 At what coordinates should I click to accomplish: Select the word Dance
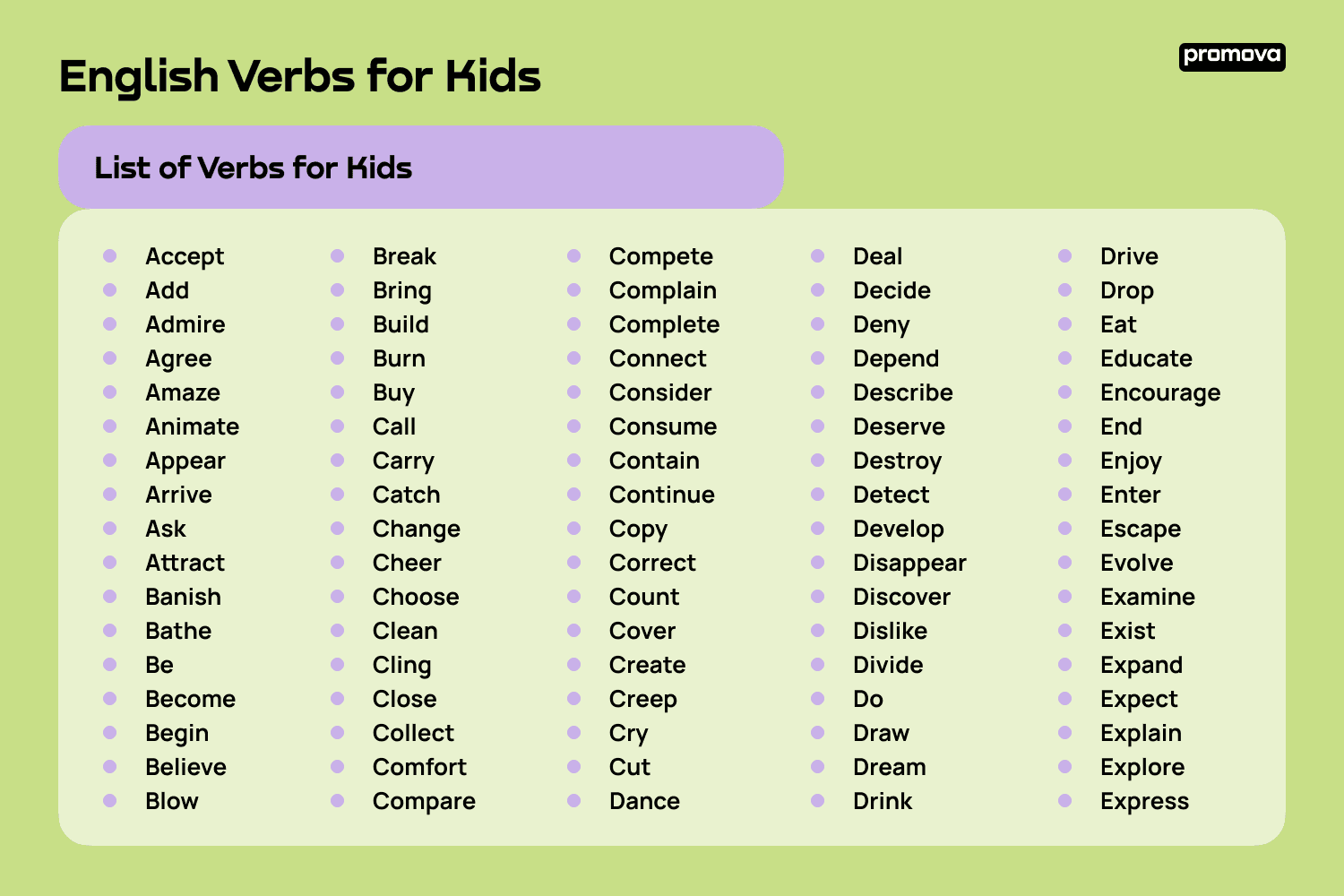click(644, 801)
